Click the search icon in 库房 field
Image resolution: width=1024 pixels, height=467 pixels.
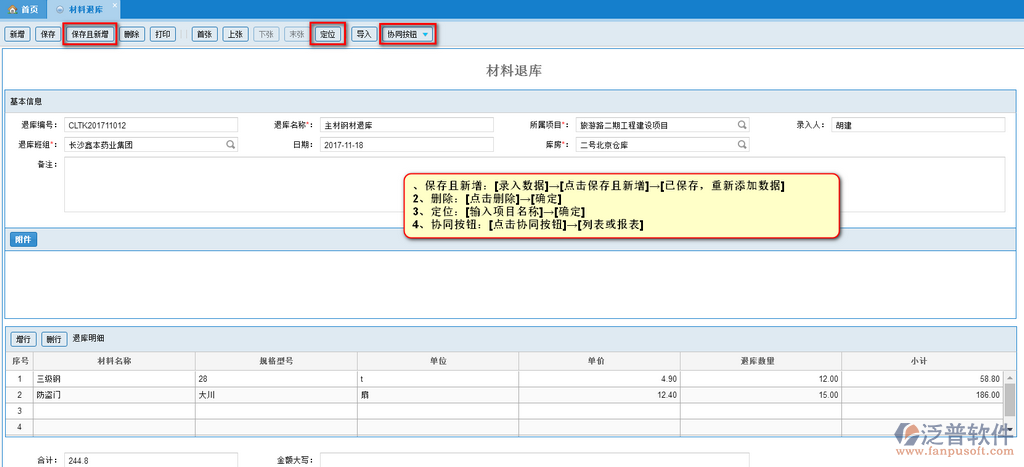pos(742,145)
